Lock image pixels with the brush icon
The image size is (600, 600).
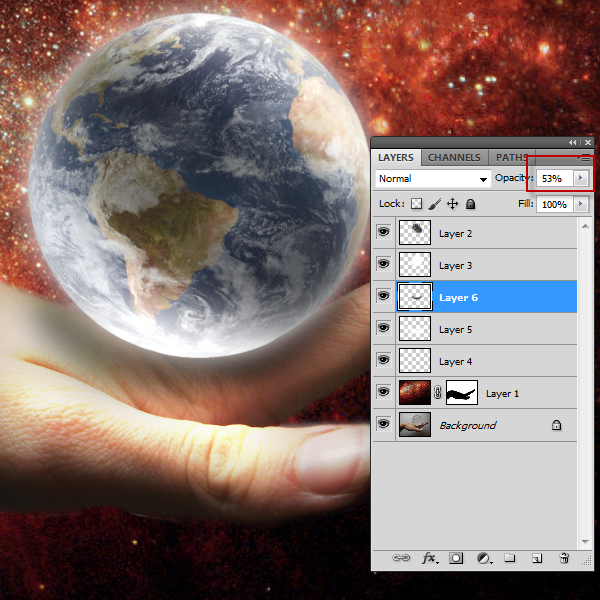435,204
